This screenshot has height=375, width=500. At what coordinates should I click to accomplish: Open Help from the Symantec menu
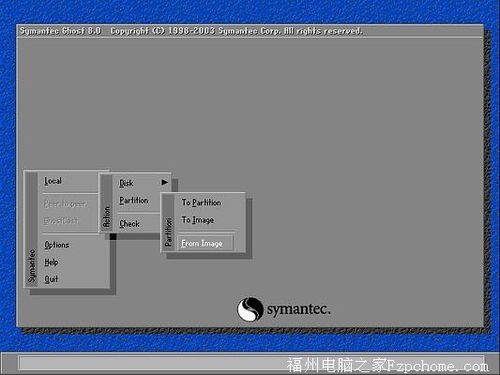point(51,262)
